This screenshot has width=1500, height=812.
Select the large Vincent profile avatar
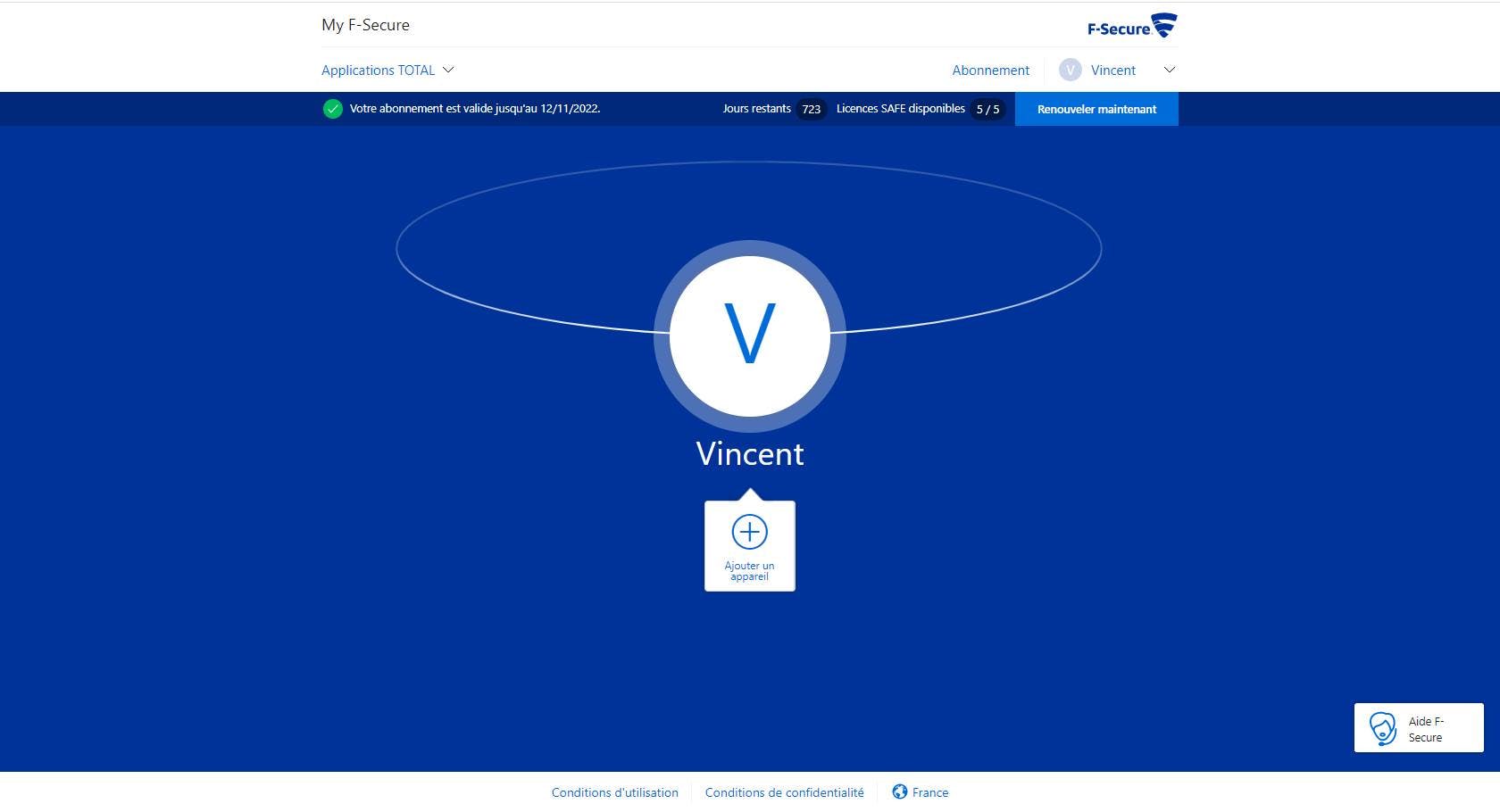point(750,336)
